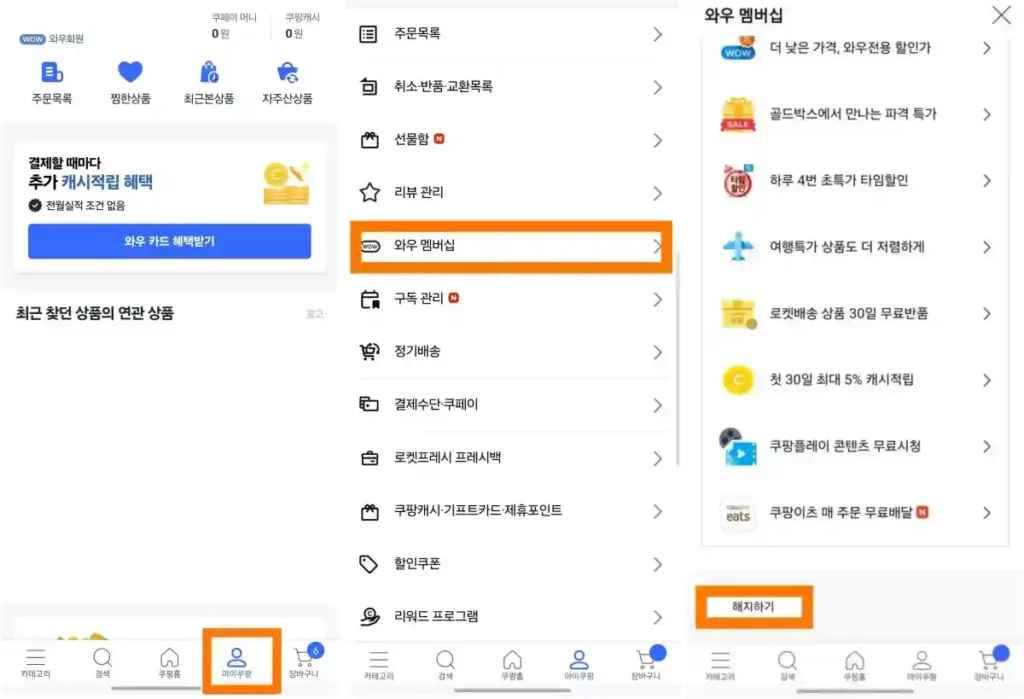Open 여행특가 상품도 더 저렴하게 benefit
1024x699 pixels.
856,247
